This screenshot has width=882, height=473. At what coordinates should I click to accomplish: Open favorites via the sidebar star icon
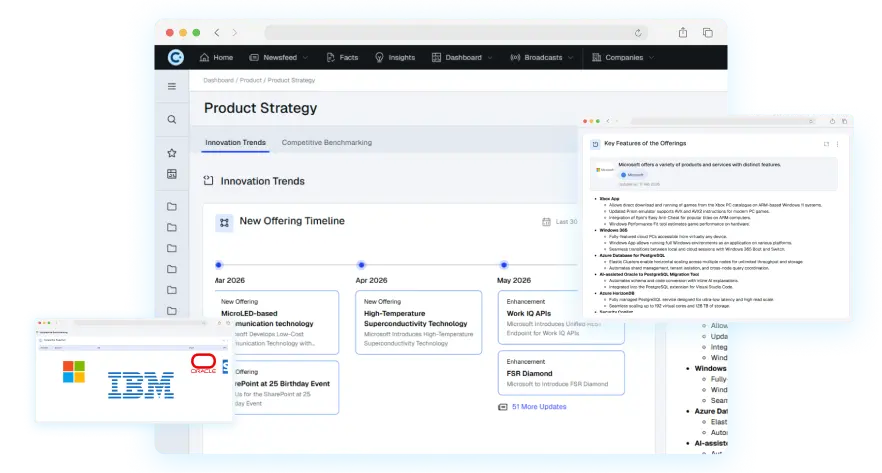pos(172,152)
